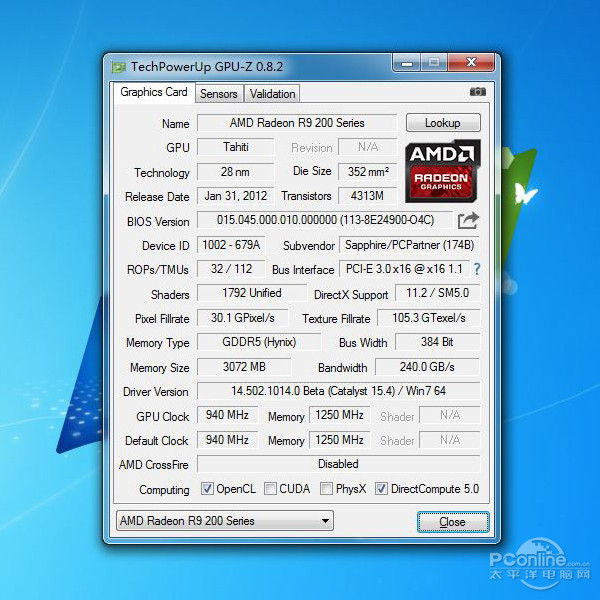Click the GPU Clock row Shader N/A field

tap(450, 415)
